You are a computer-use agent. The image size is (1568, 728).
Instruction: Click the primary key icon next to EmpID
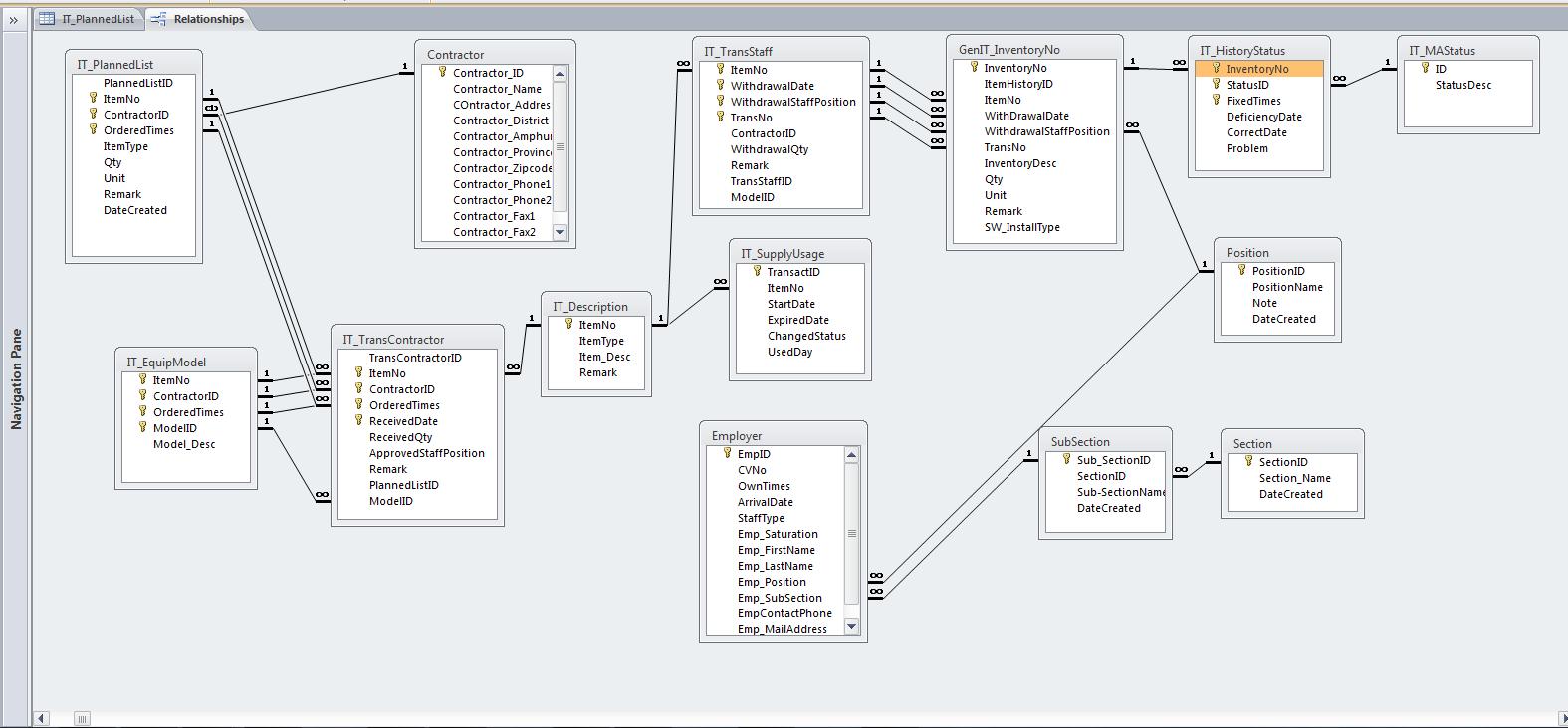point(727,453)
